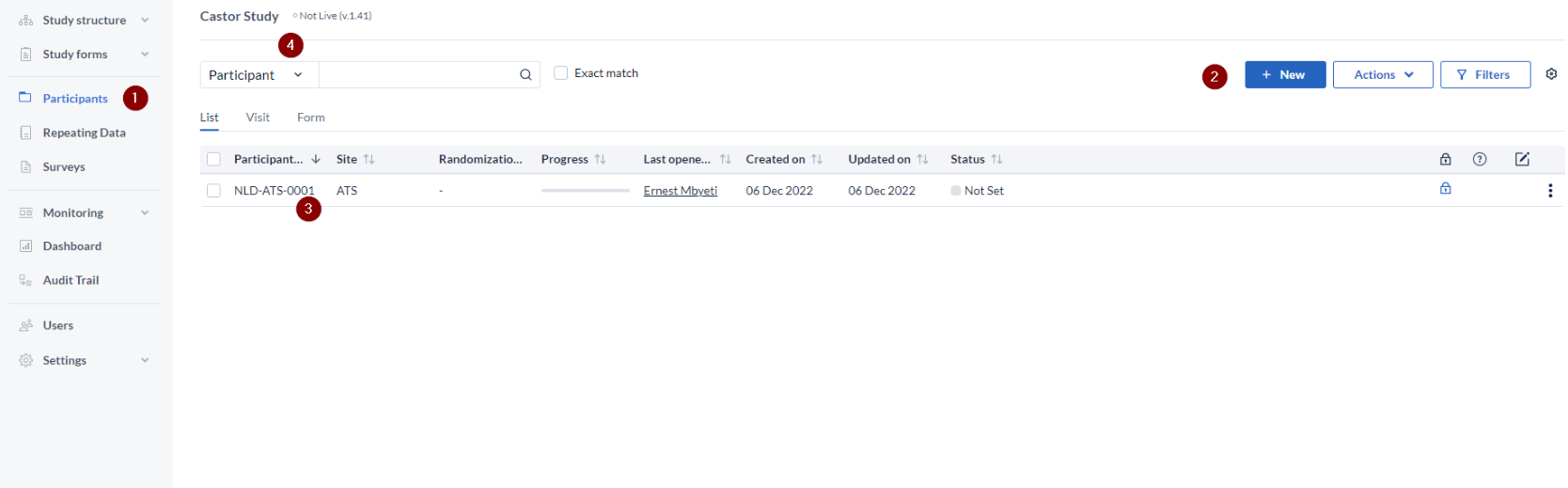Click the edit pencil column header icon

click(x=1521, y=159)
